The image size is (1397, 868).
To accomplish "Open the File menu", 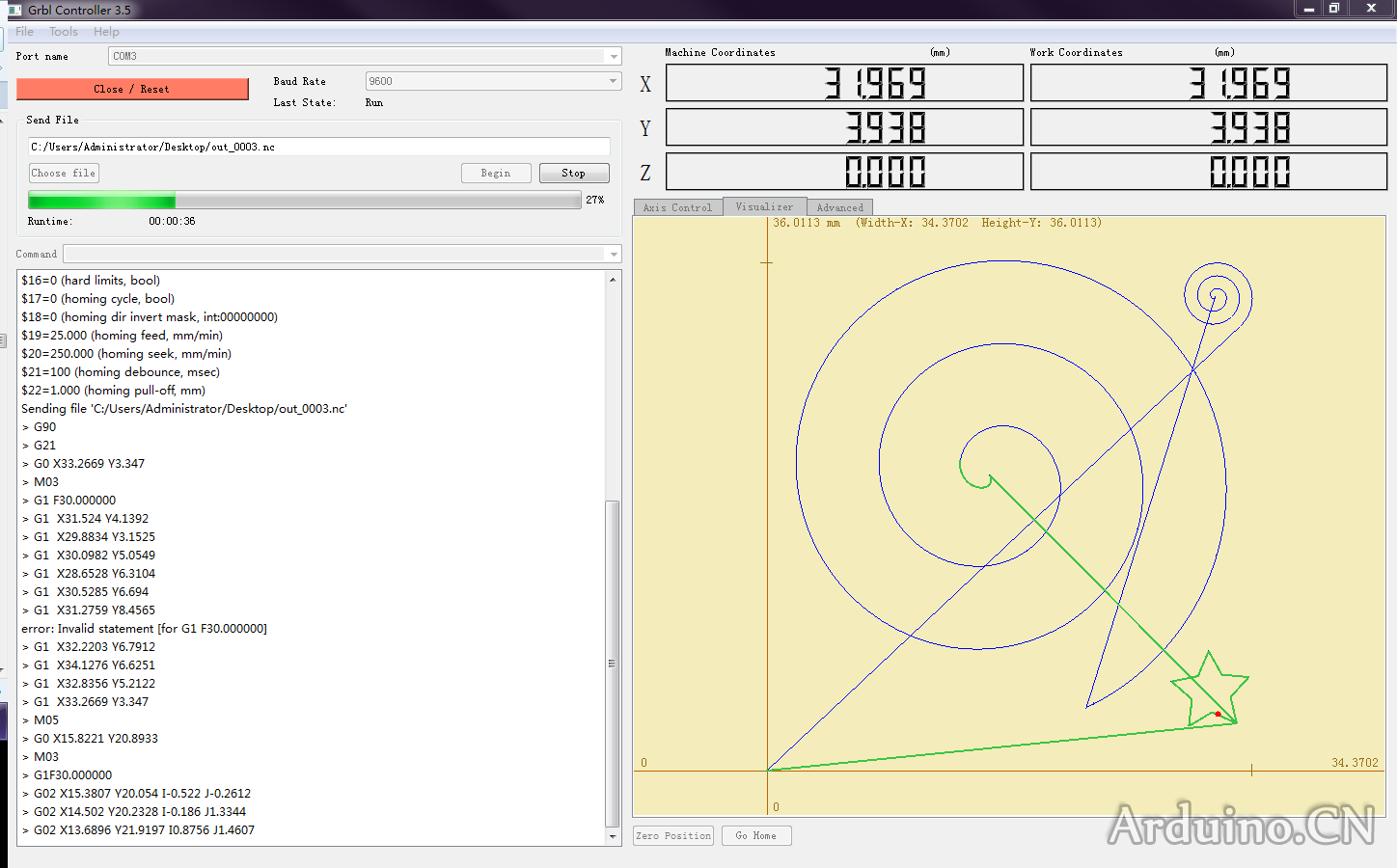I will pyautogui.click(x=24, y=32).
